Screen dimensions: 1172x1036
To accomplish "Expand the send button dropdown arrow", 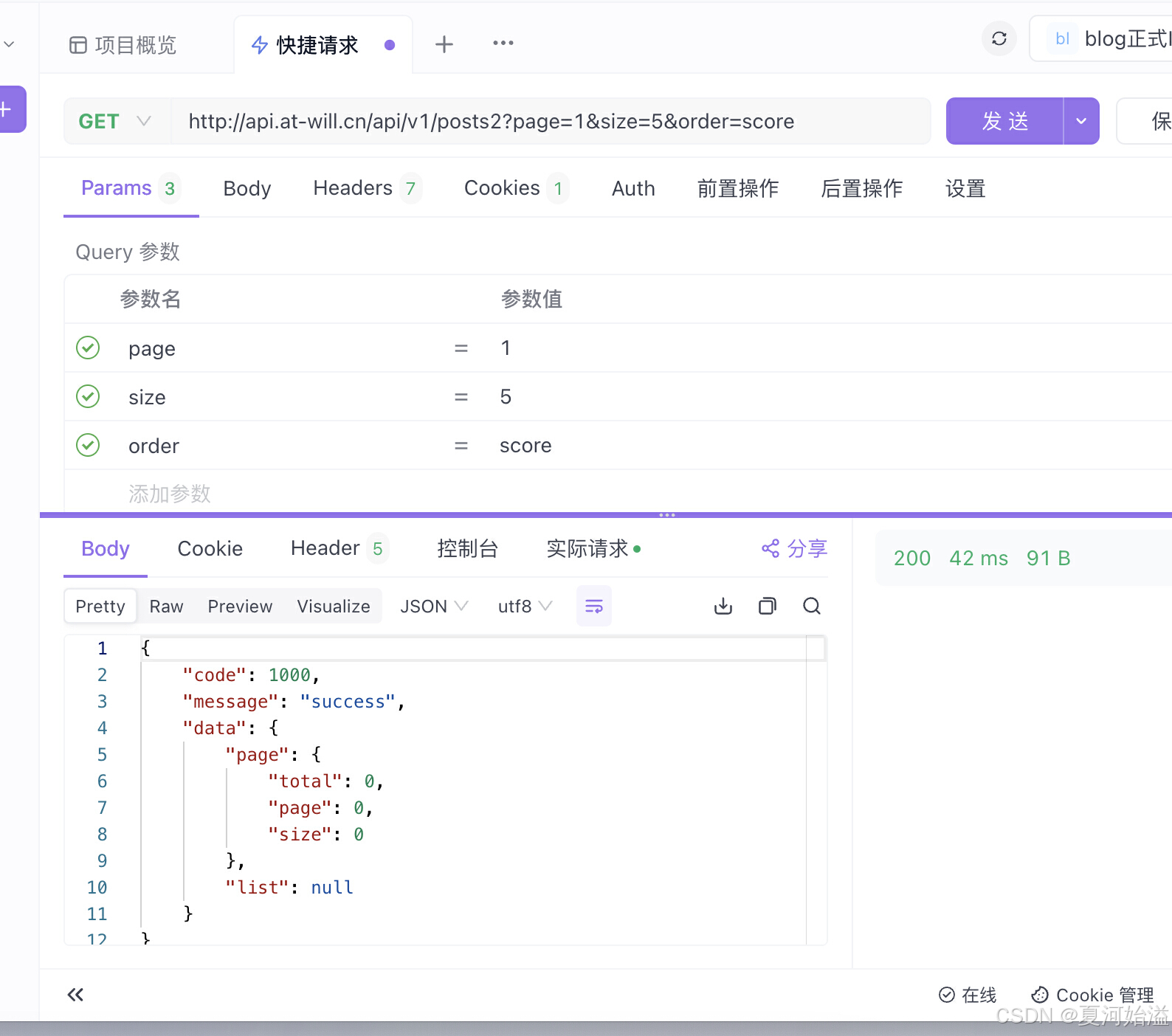I will point(1081,121).
